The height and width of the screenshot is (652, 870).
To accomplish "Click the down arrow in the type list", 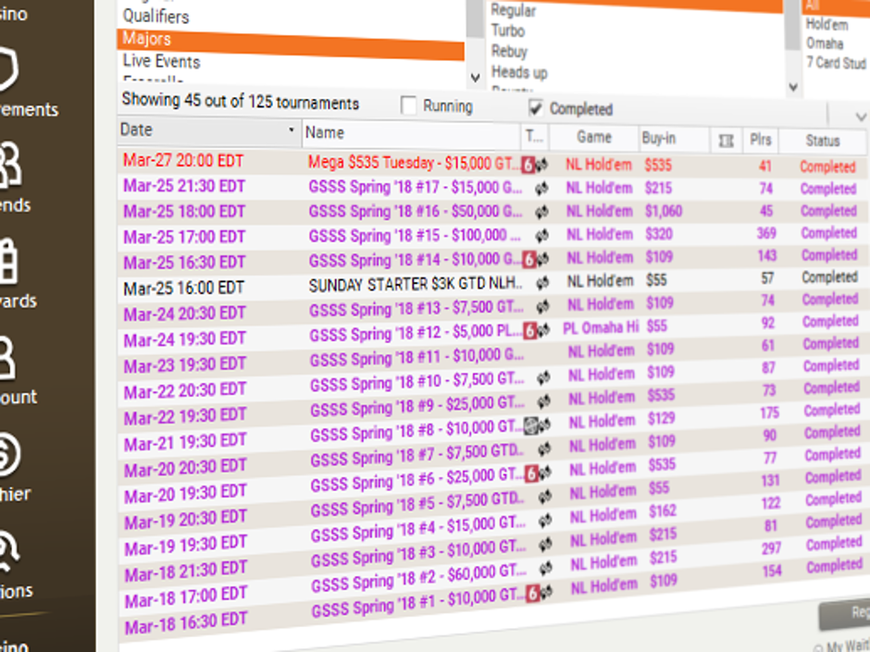I will tap(793, 87).
